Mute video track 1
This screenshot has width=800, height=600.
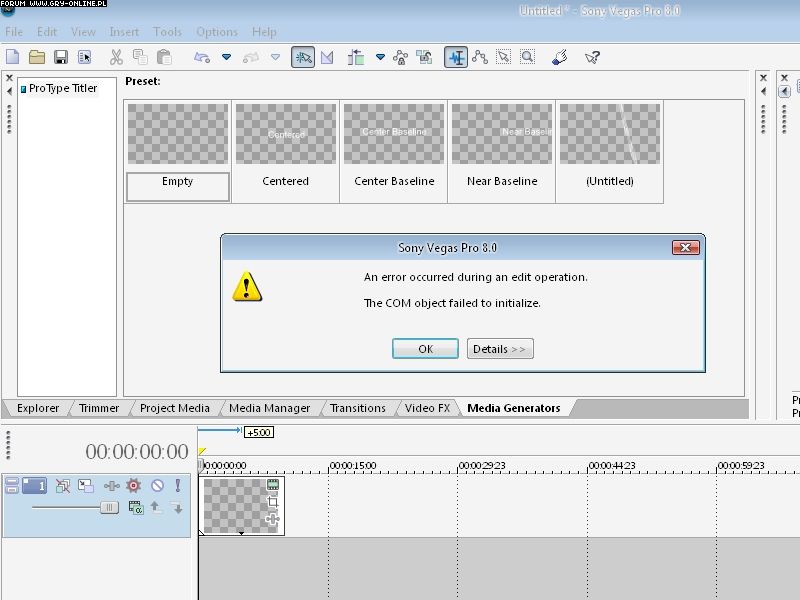pos(157,485)
